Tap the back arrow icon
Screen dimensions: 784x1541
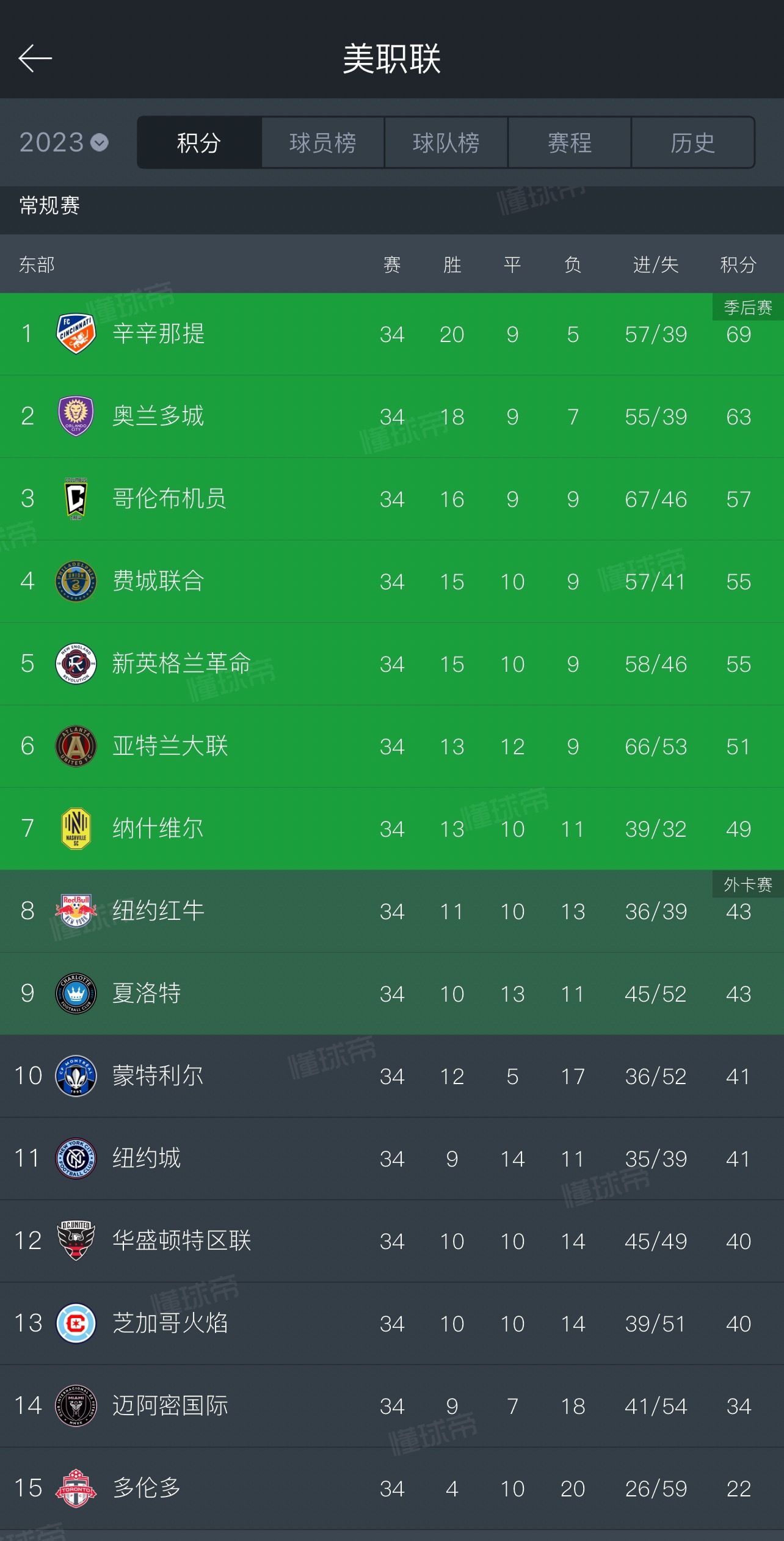click(35, 59)
